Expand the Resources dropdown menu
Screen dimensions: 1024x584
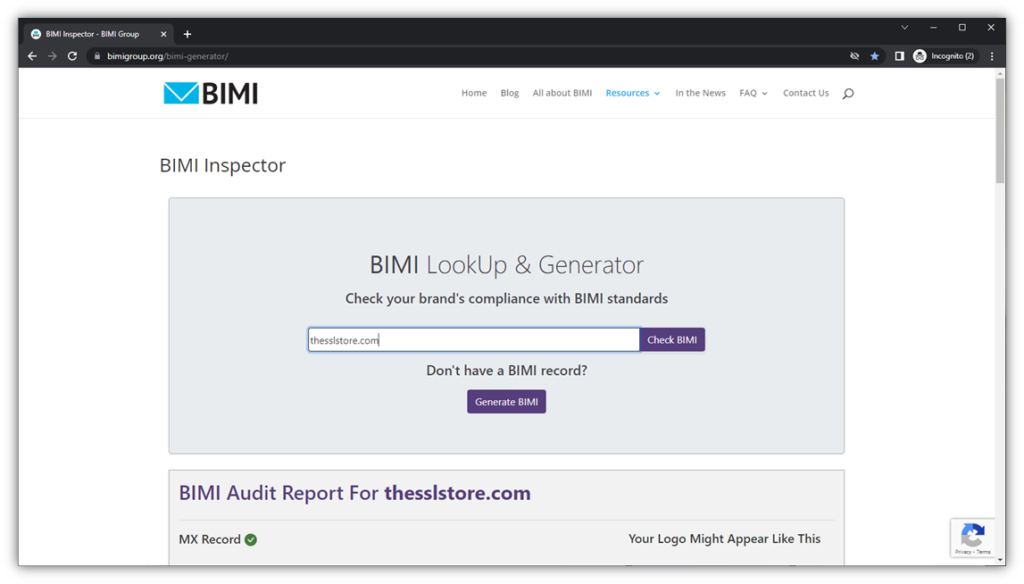pyautogui.click(x=633, y=93)
